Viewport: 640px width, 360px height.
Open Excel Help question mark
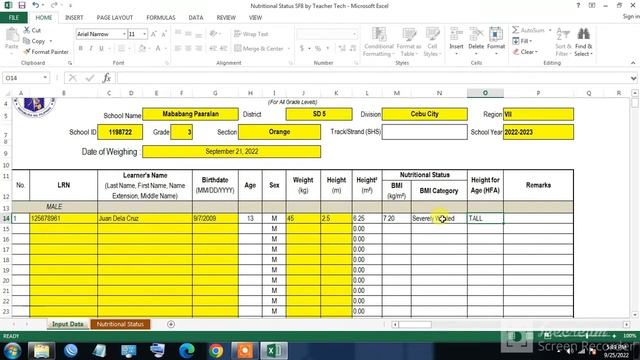pos(578,5)
